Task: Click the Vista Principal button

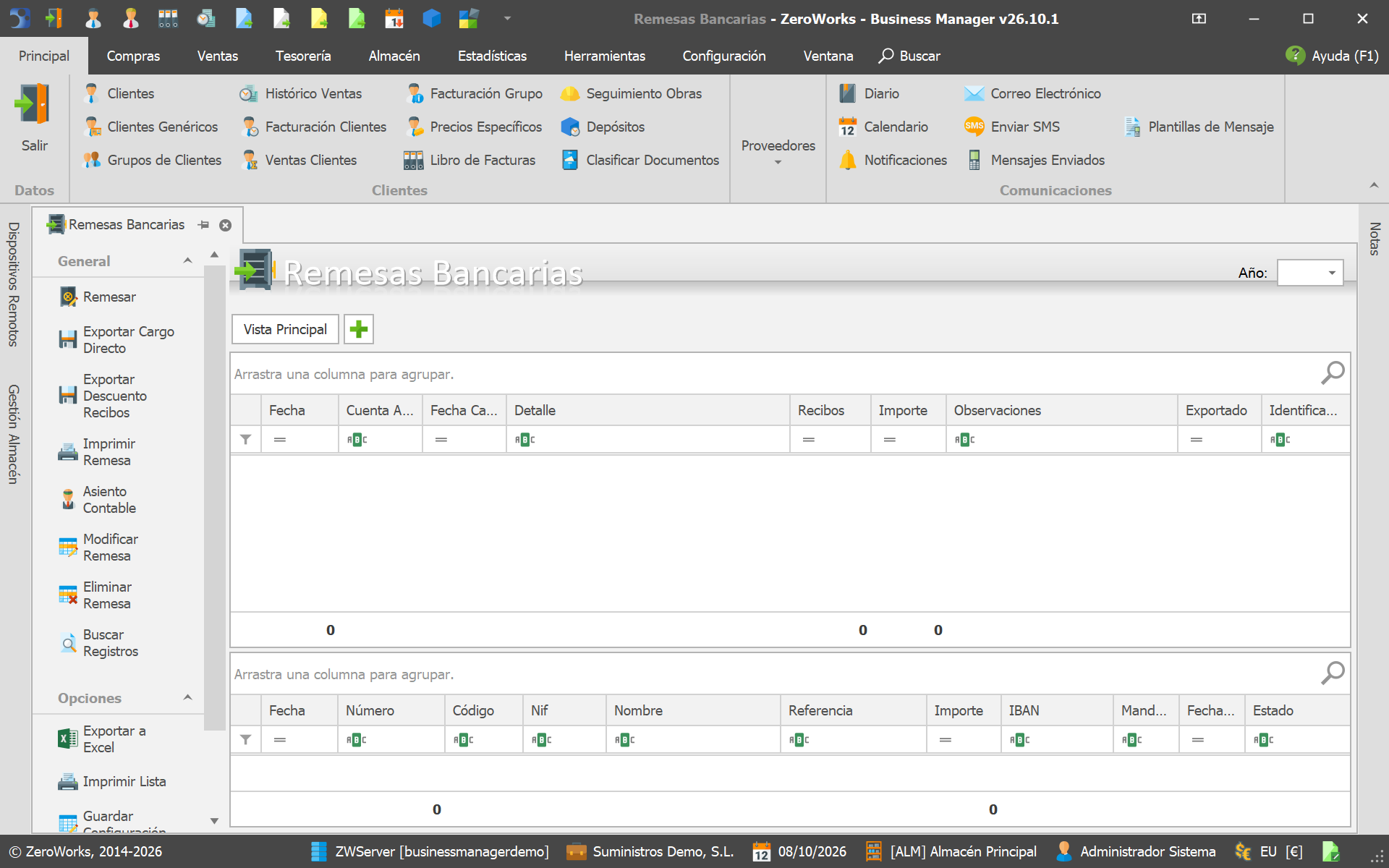Action: tap(285, 330)
